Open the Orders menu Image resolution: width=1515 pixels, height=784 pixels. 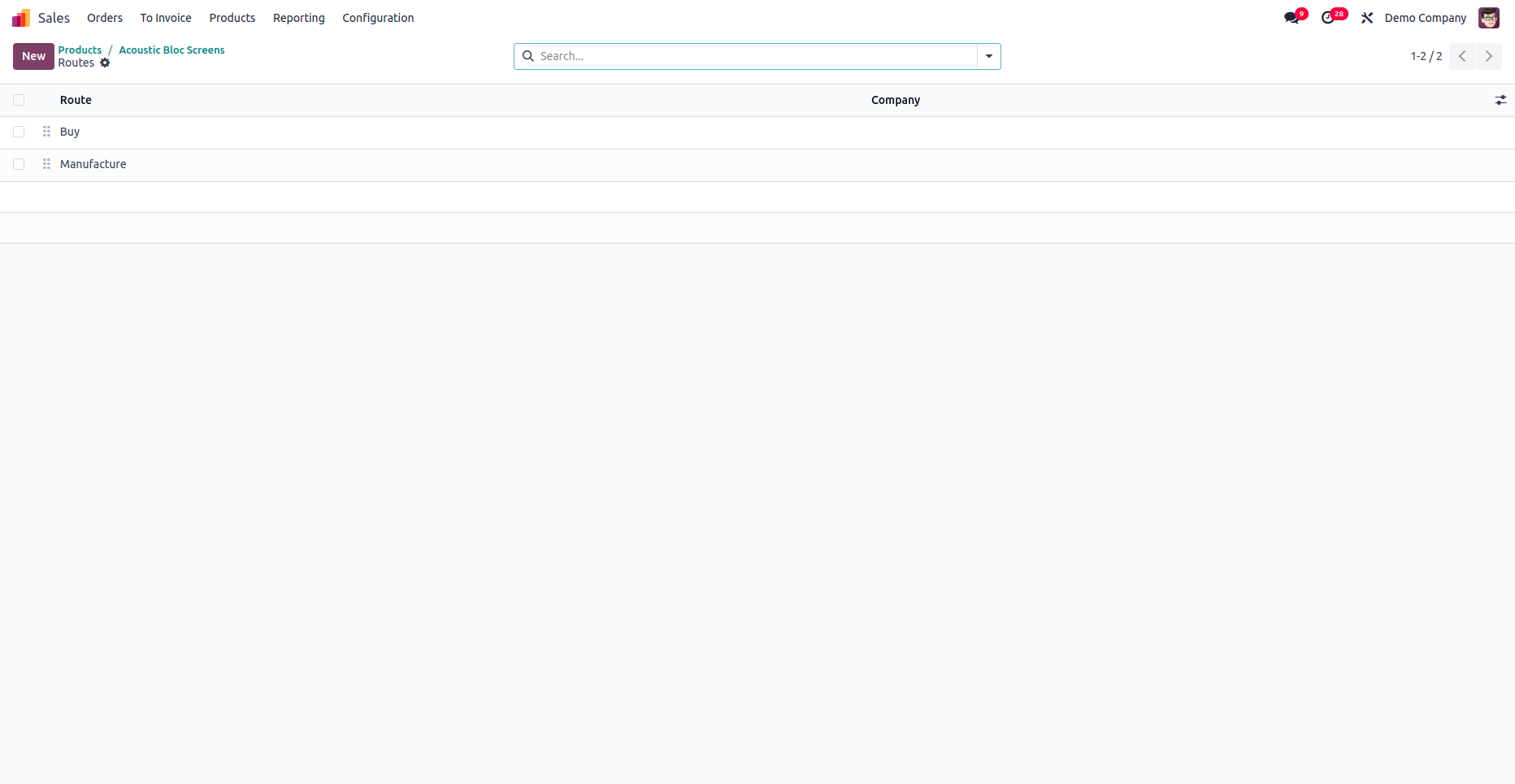pyautogui.click(x=105, y=18)
